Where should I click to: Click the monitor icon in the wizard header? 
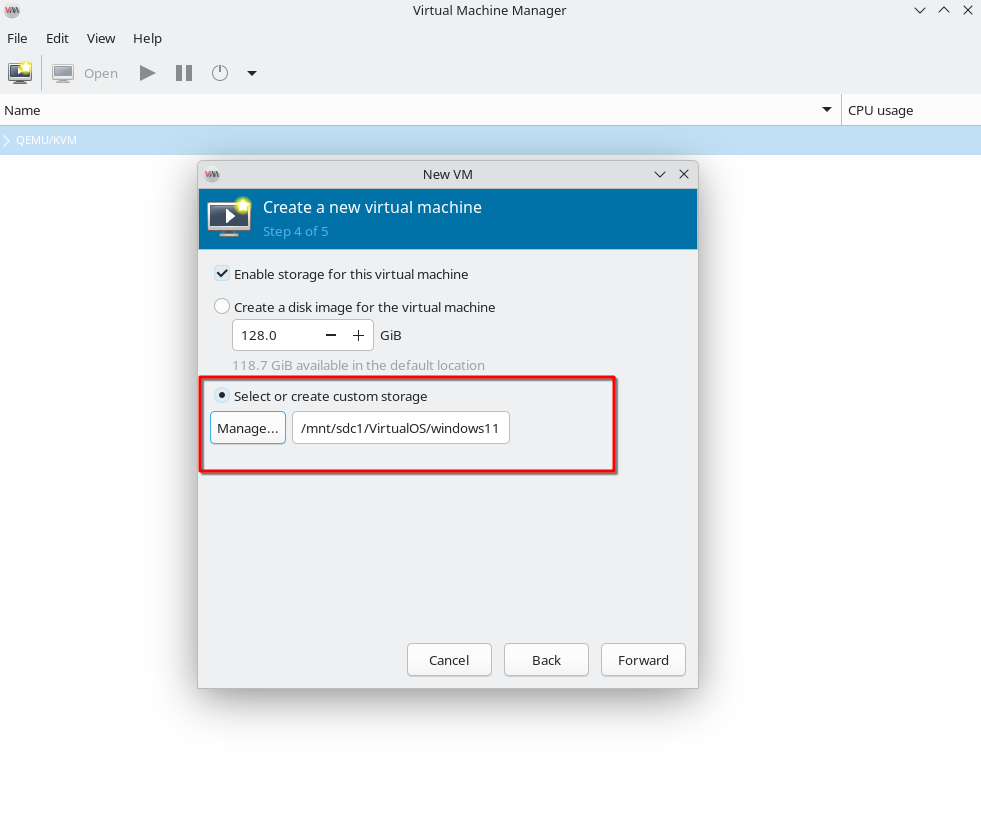click(230, 217)
